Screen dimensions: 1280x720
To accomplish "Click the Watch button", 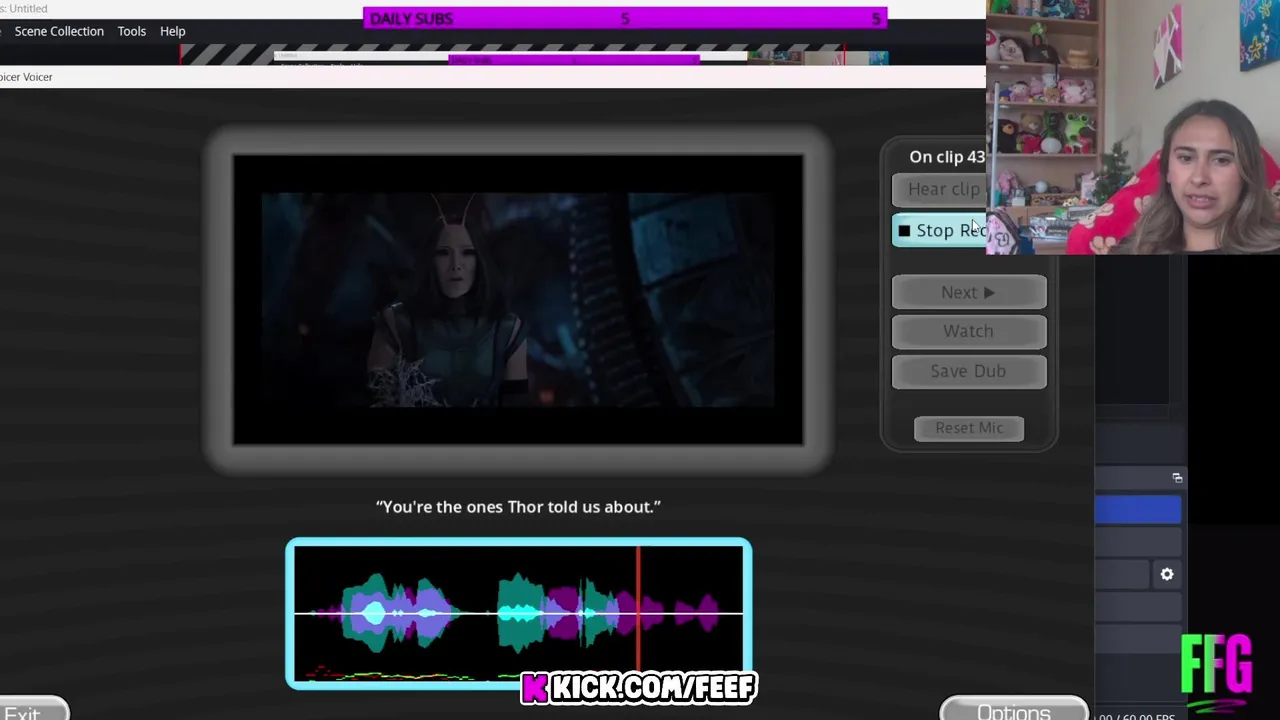I will [x=969, y=331].
